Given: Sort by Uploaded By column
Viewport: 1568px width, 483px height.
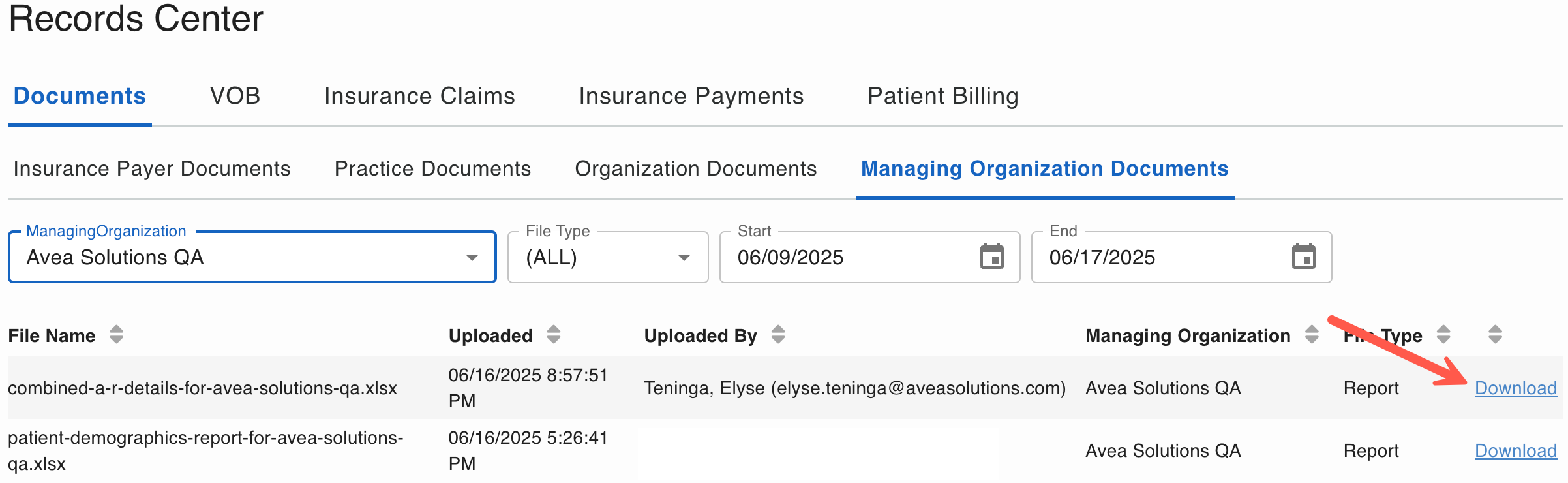Looking at the screenshot, I should tap(777, 335).
